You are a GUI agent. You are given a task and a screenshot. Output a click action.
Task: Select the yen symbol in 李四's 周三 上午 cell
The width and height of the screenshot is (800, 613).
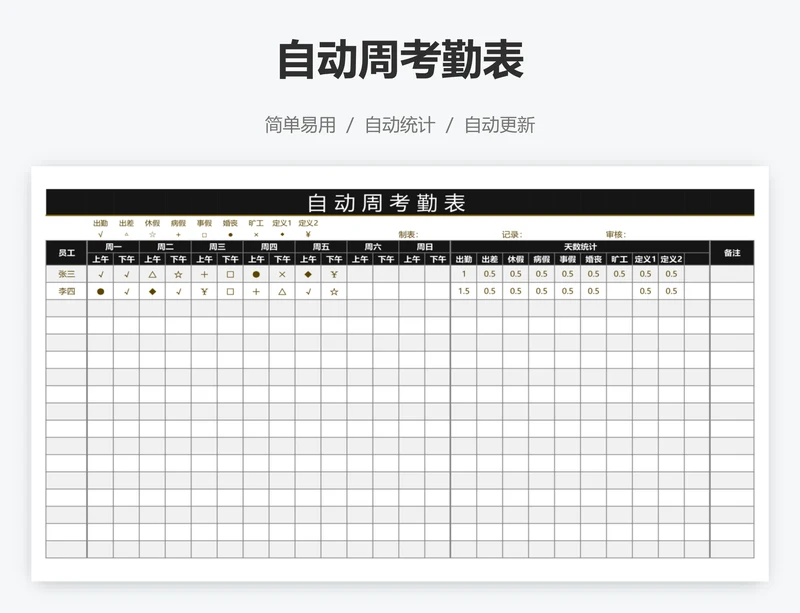pos(204,291)
